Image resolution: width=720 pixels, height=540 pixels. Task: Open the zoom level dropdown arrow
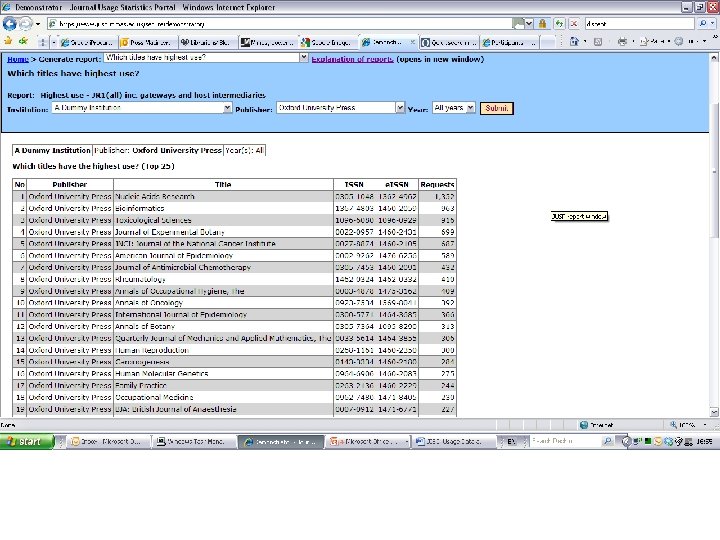pyautogui.click(x=705, y=425)
